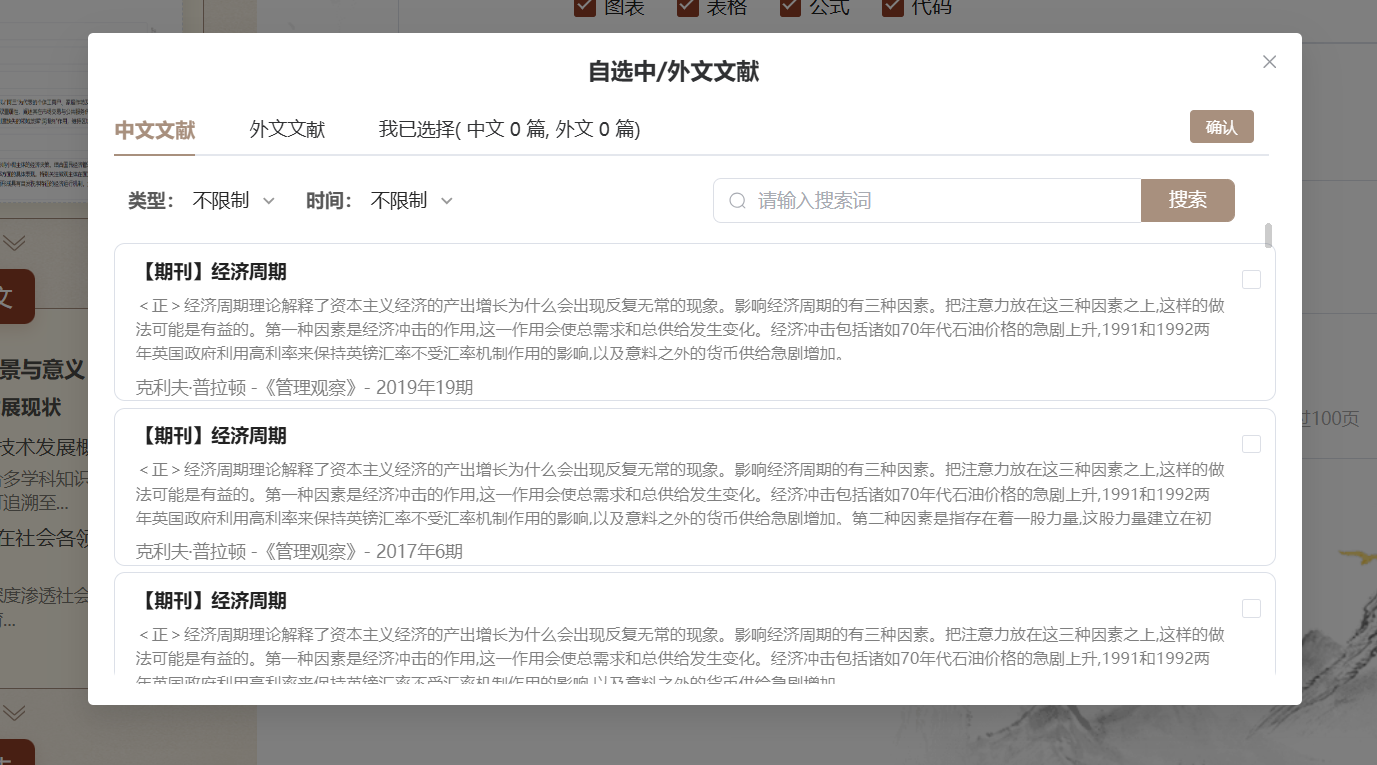Toggle the 图表 checkbox in the background page
The width and height of the screenshot is (1377, 765).
point(585,7)
